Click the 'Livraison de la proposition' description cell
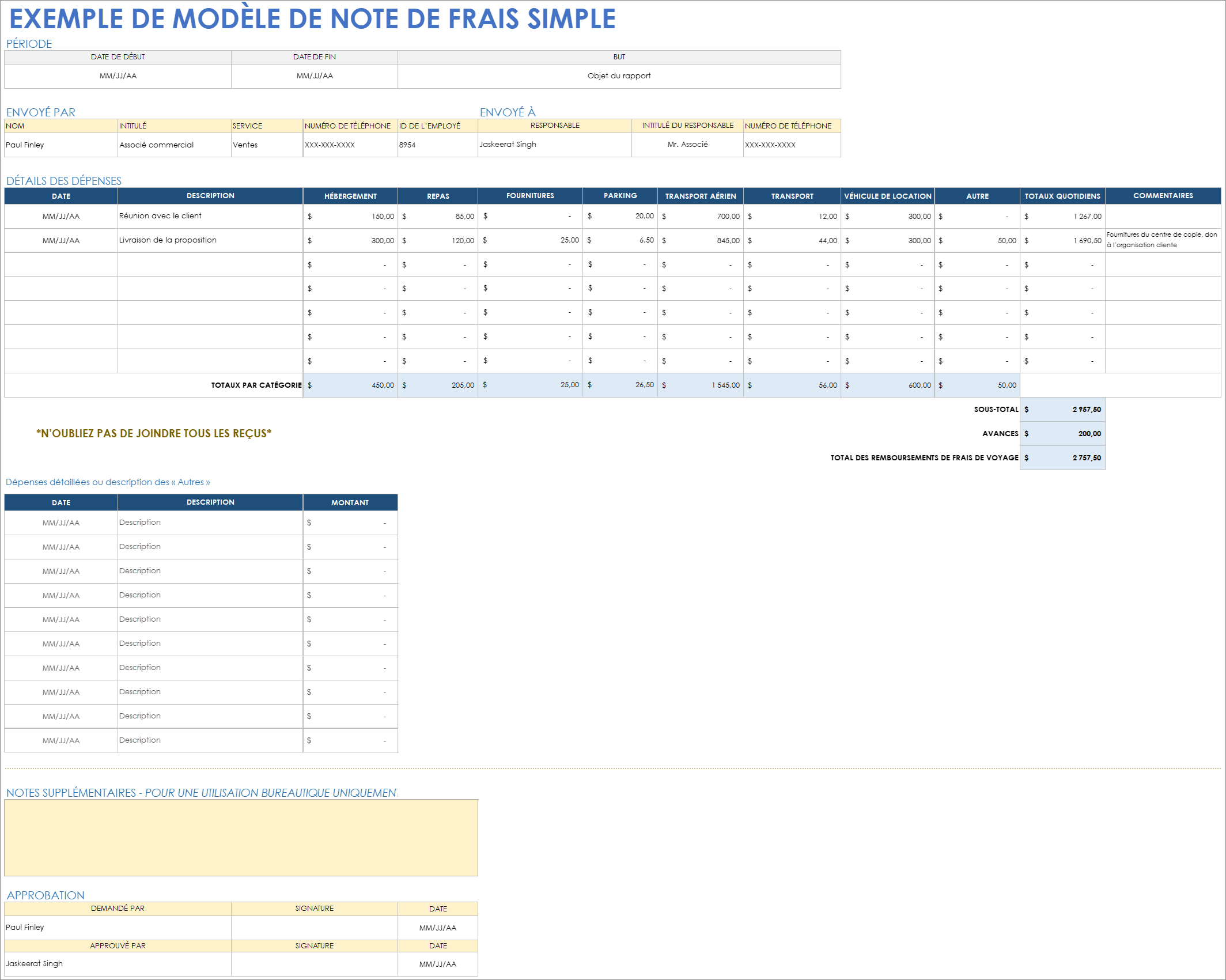This screenshot has width=1226, height=980. tap(210, 240)
